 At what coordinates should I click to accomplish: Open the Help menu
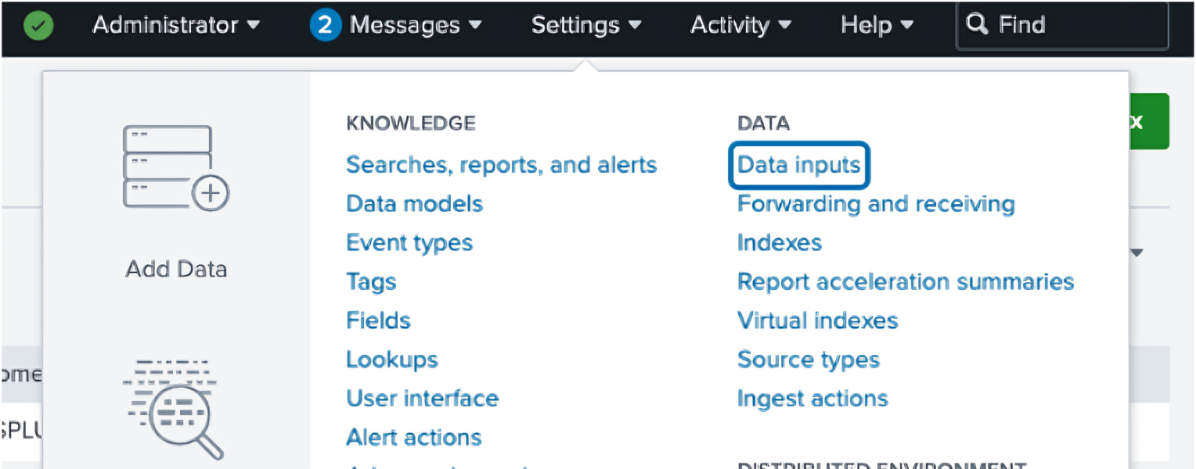(x=877, y=26)
